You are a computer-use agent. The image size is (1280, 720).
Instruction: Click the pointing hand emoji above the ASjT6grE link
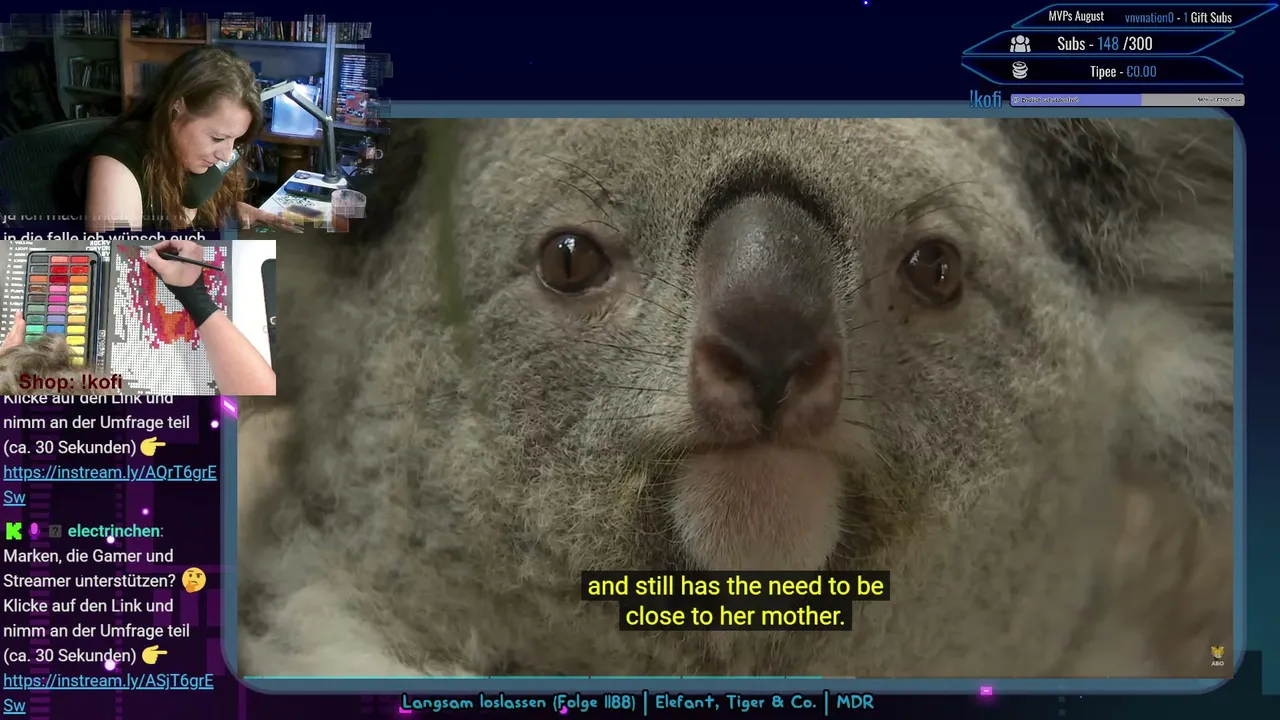(x=155, y=655)
